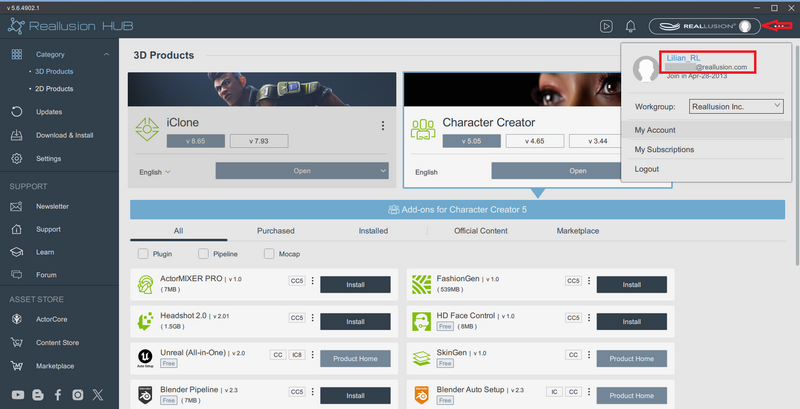This screenshot has width=800, height=409.
Task: Switch to the Marketplace tab
Action: pos(578,231)
